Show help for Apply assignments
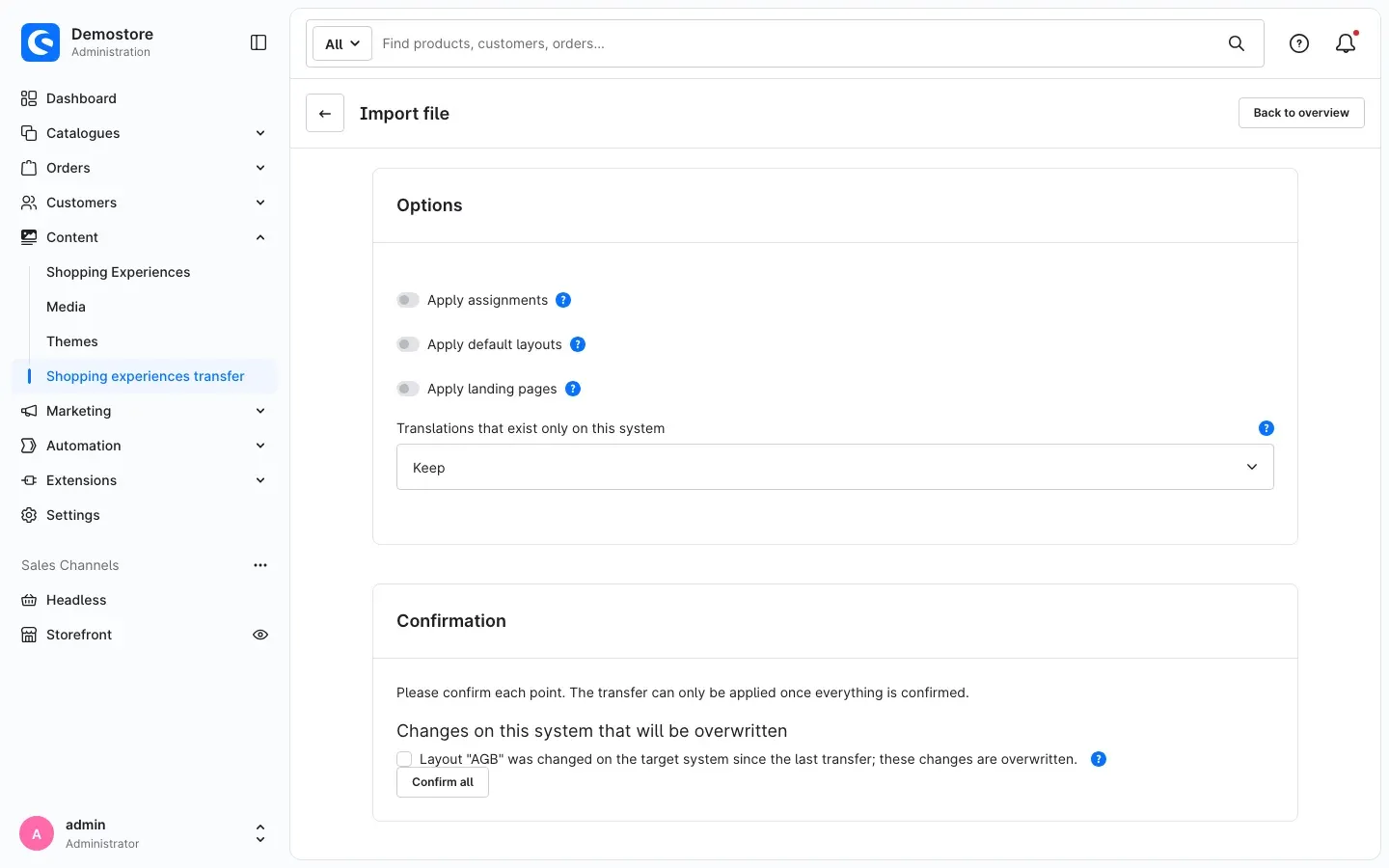 pyautogui.click(x=563, y=300)
